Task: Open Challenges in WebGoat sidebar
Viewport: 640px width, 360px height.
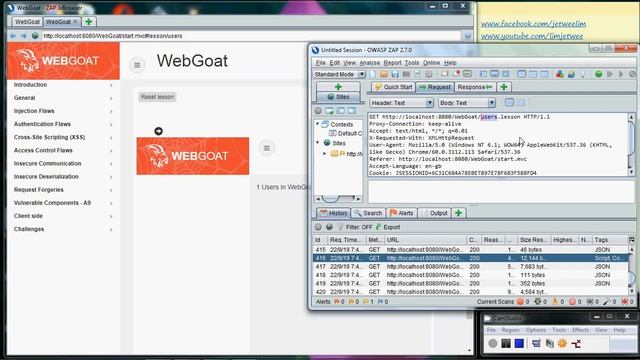Action: (x=63, y=229)
